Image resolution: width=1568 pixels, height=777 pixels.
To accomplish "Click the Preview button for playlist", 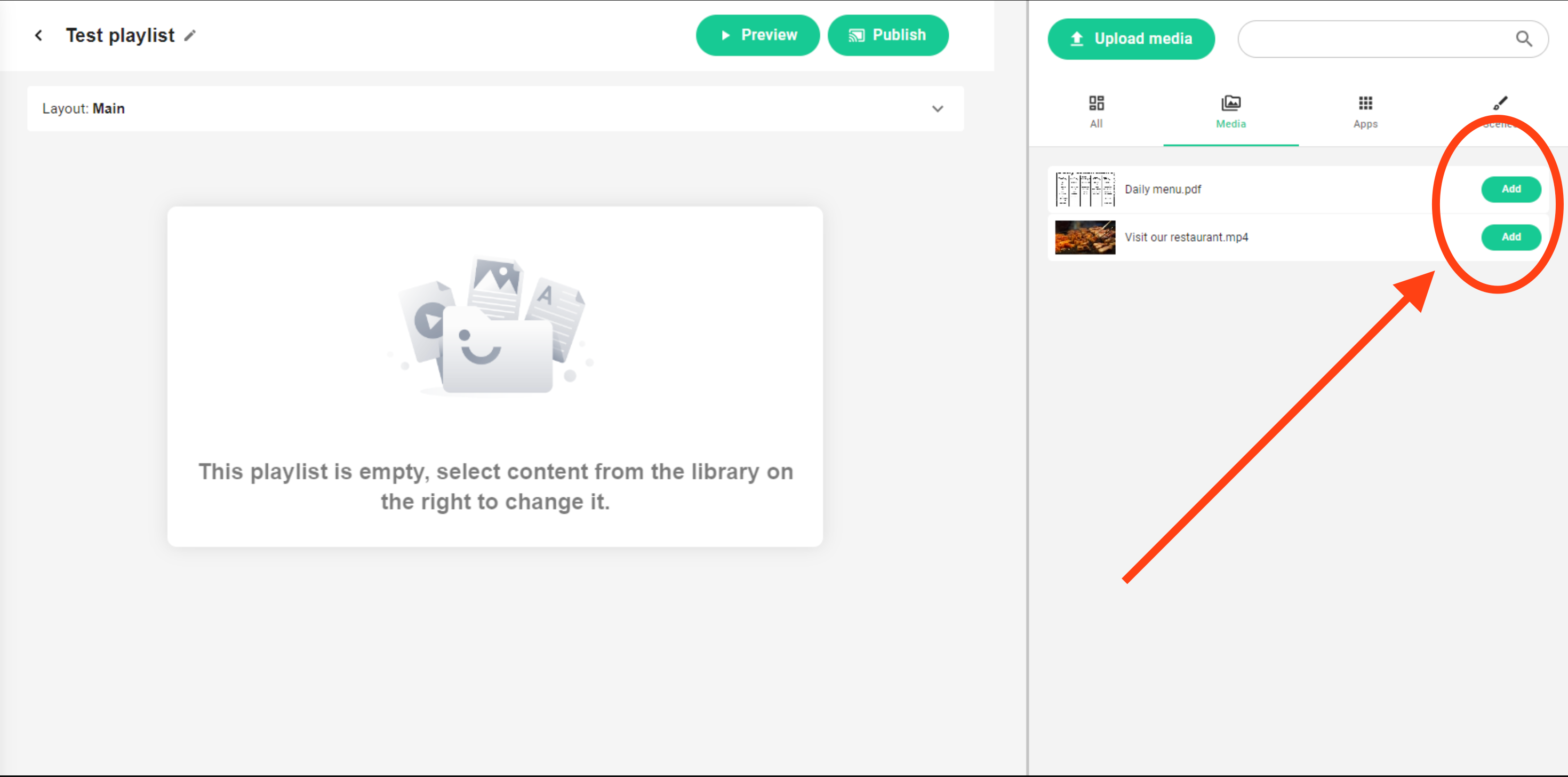I will pos(756,36).
